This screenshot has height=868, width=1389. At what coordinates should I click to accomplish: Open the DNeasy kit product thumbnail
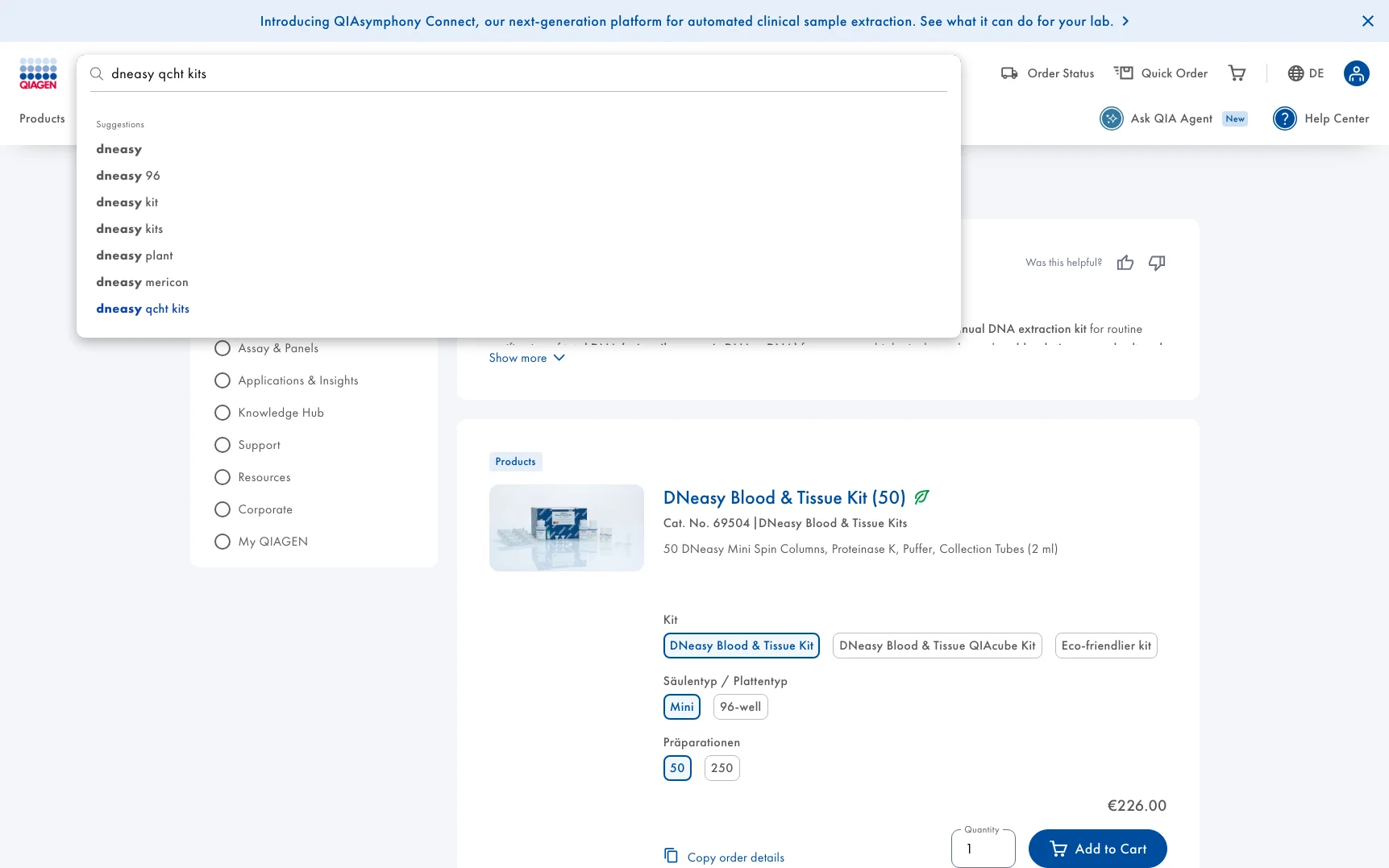pyautogui.click(x=567, y=528)
